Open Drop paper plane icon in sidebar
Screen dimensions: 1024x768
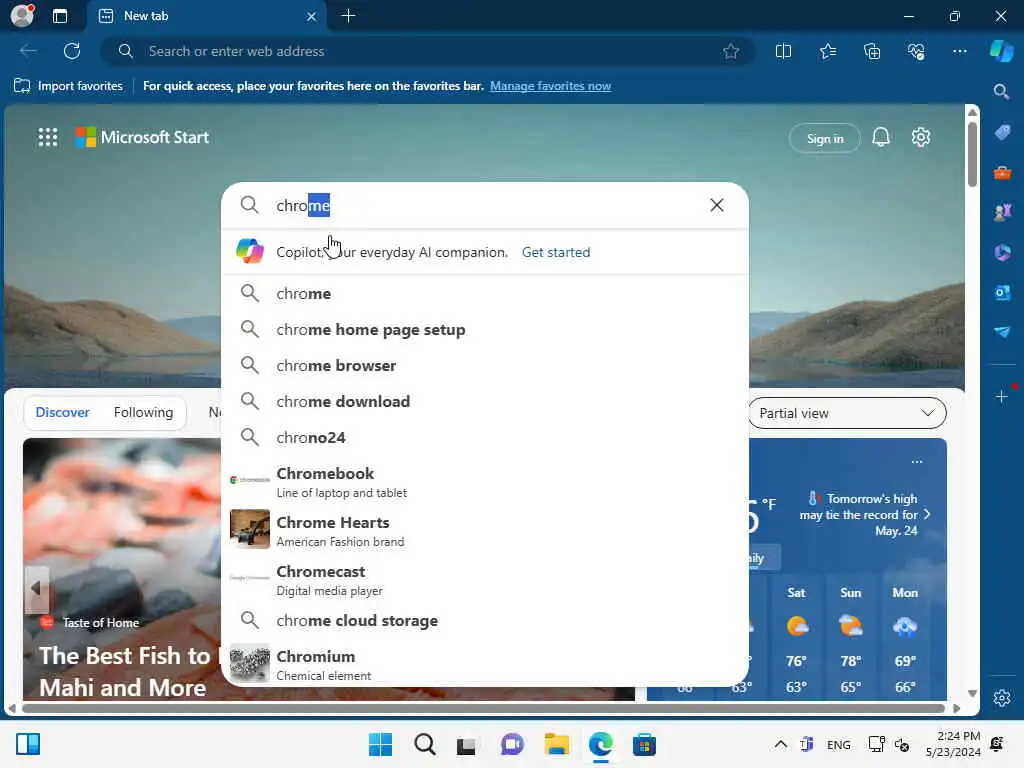[x=1002, y=332]
